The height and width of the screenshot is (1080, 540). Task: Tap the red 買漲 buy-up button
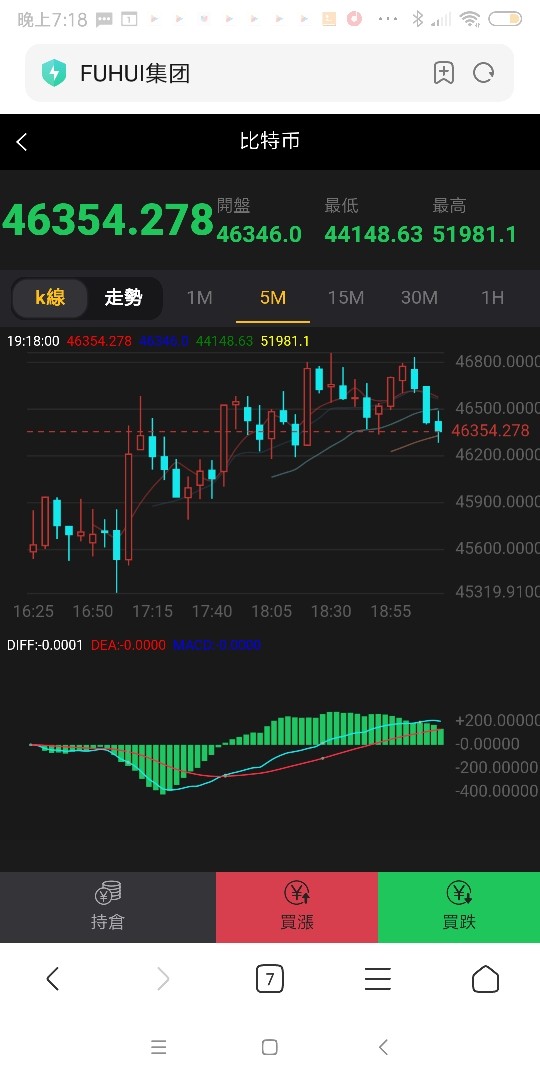[297, 906]
